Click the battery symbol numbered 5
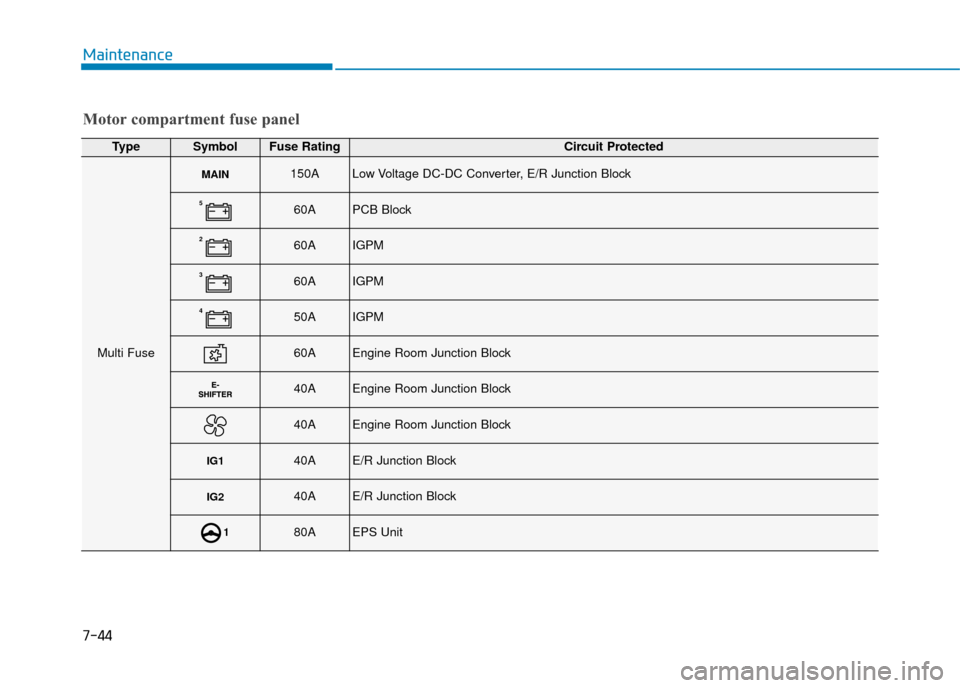The height and width of the screenshot is (688, 960). tap(217, 211)
